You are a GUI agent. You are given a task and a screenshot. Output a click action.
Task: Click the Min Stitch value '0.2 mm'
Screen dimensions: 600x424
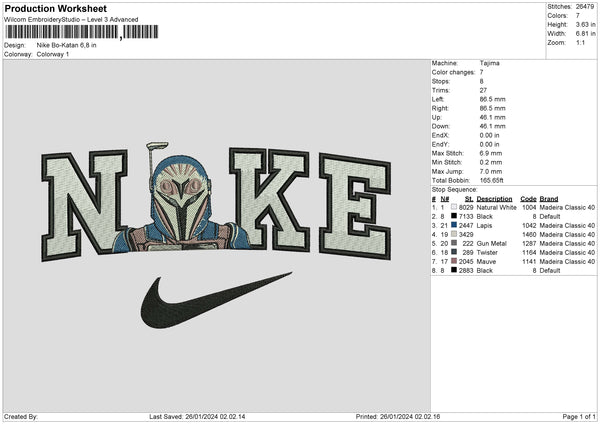pyautogui.click(x=491, y=162)
